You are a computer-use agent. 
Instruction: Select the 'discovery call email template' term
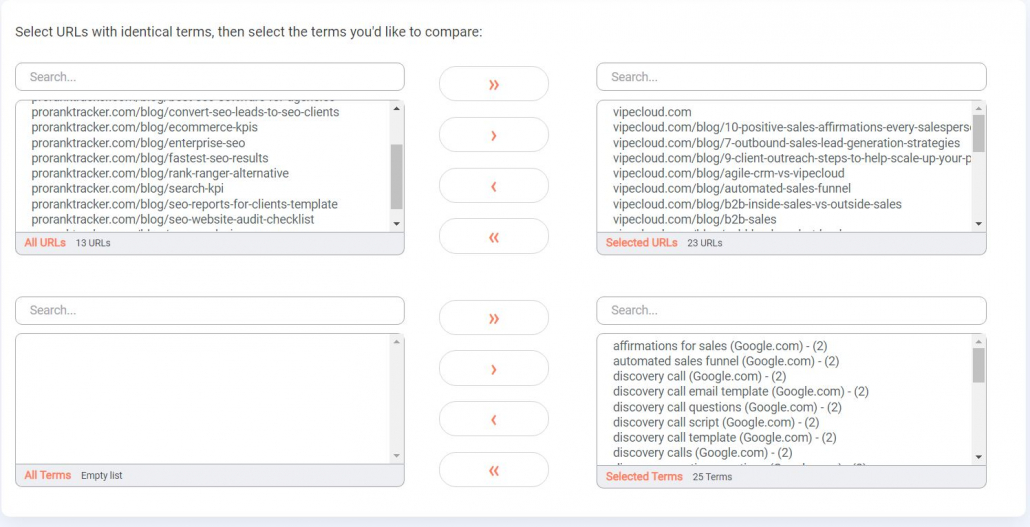(740, 392)
